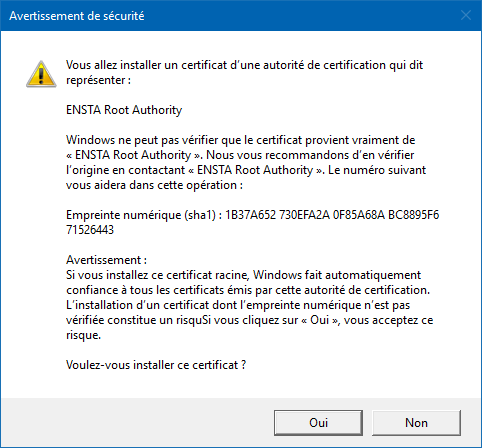
Task: Click the l'origine en contactant line
Action: click(x=246, y=170)
